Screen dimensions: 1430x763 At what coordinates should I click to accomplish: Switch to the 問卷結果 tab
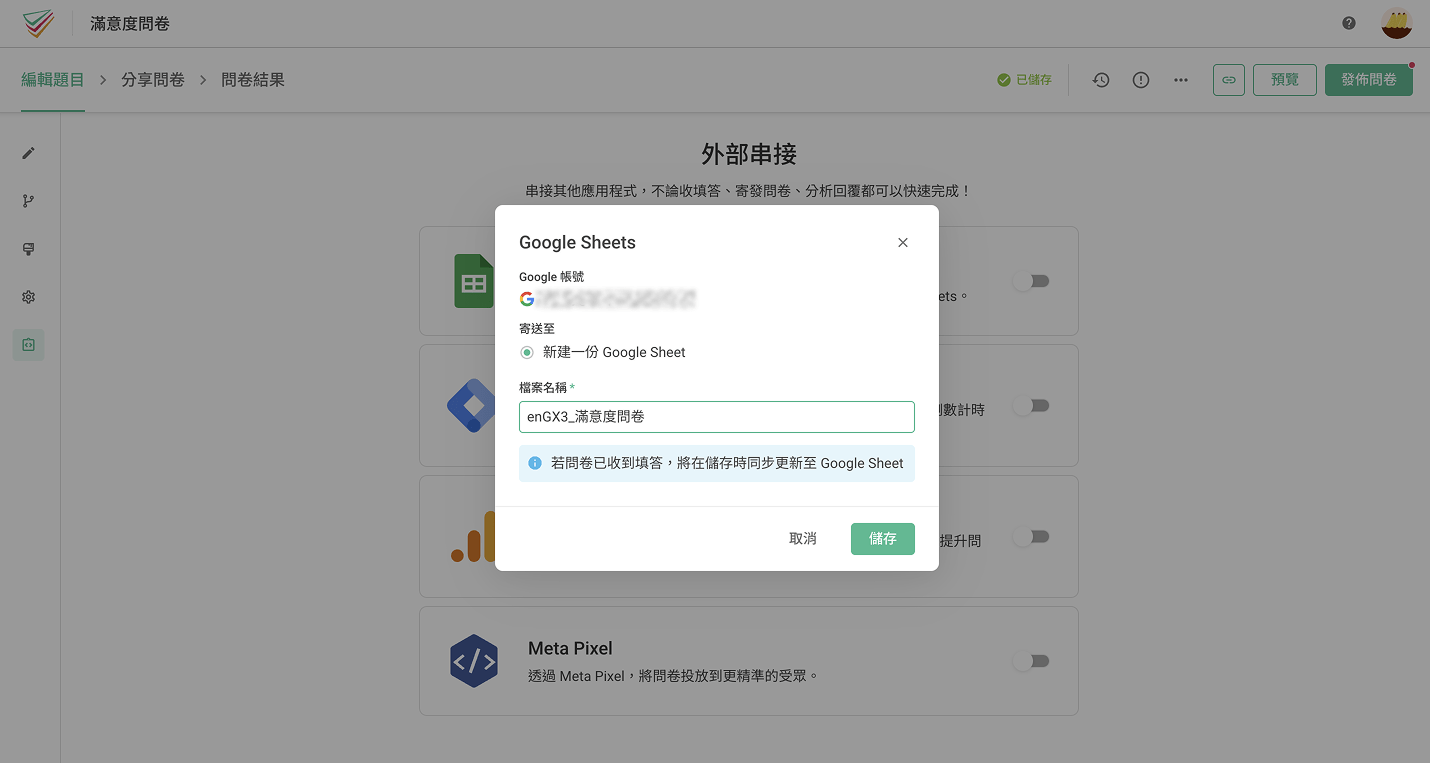click(x=253, y=80)
